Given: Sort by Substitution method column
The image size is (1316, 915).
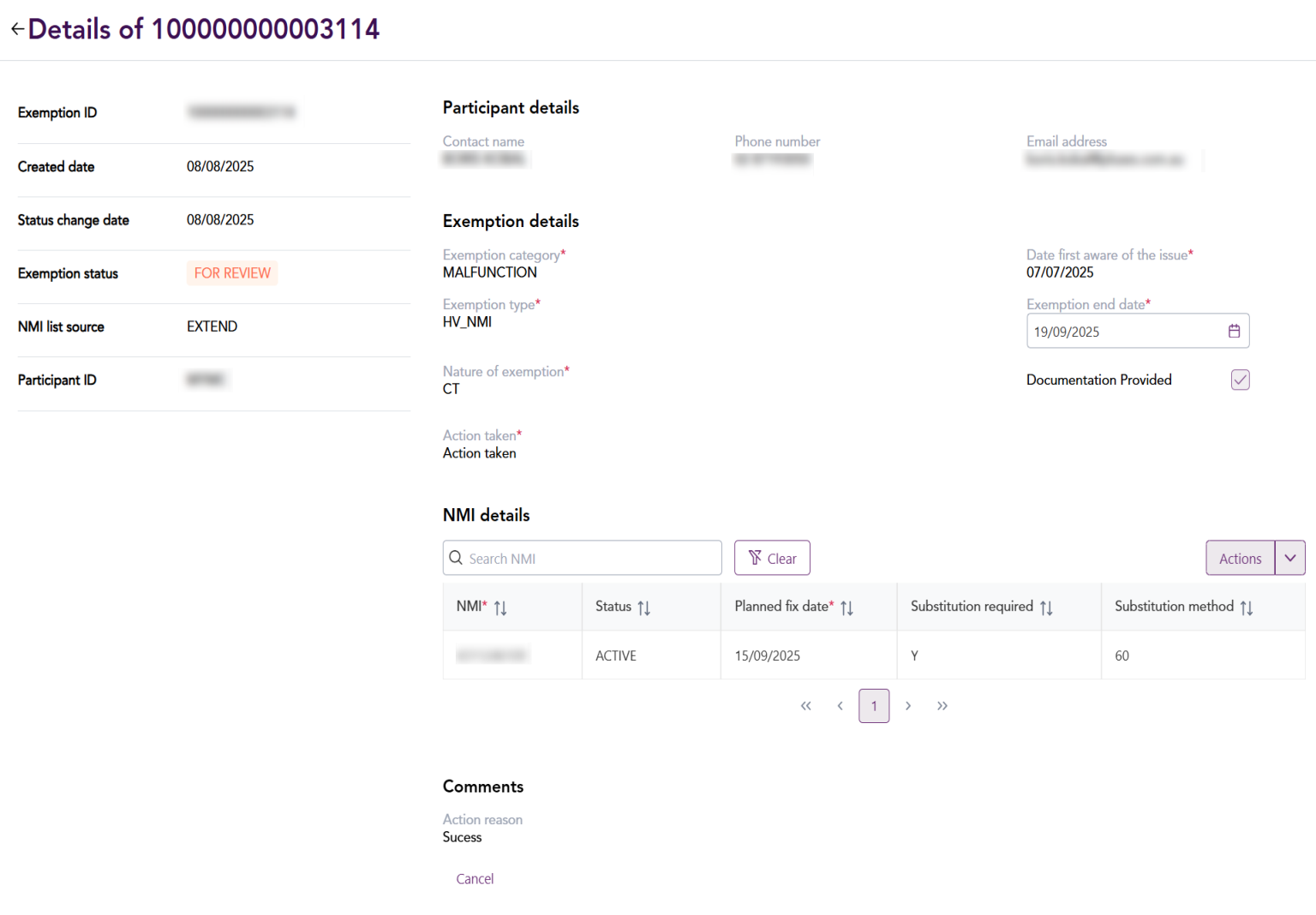Looking at the screenshot, I should [x=1247, y=607].
